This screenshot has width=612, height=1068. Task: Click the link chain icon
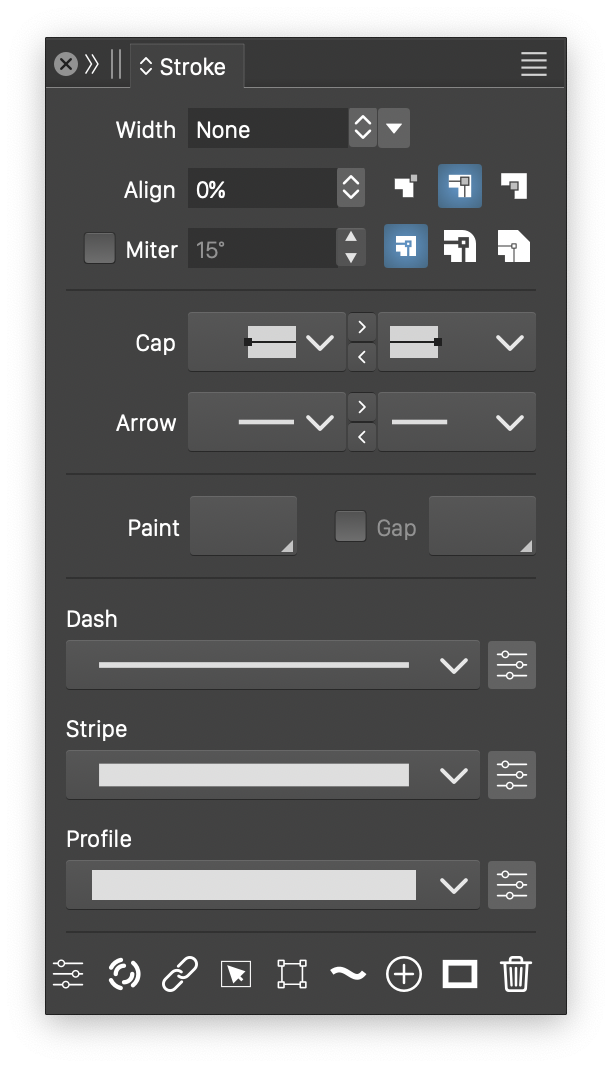[180, 973]
